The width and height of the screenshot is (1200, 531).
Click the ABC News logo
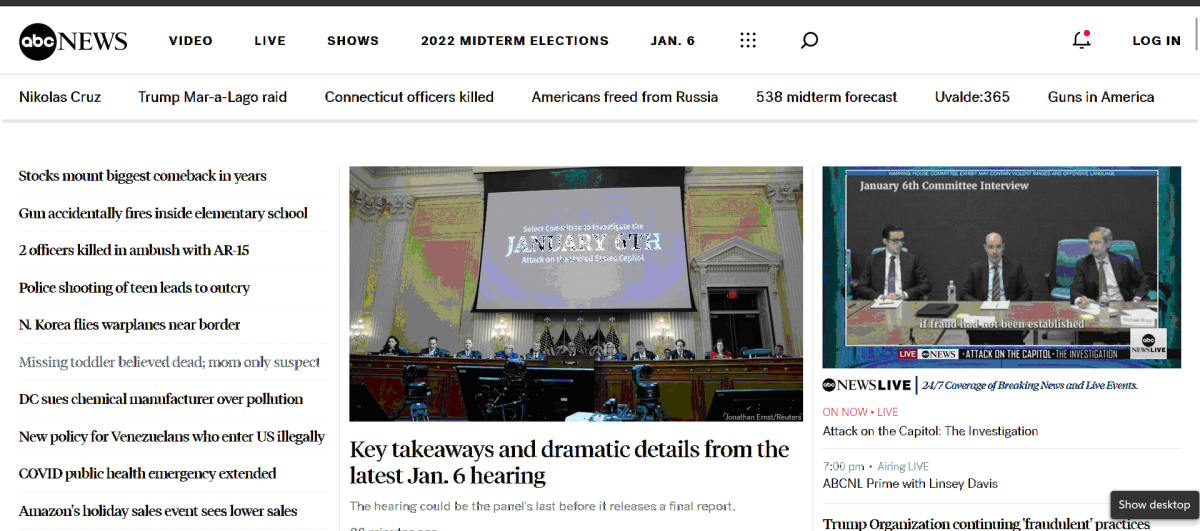point(73,41)
